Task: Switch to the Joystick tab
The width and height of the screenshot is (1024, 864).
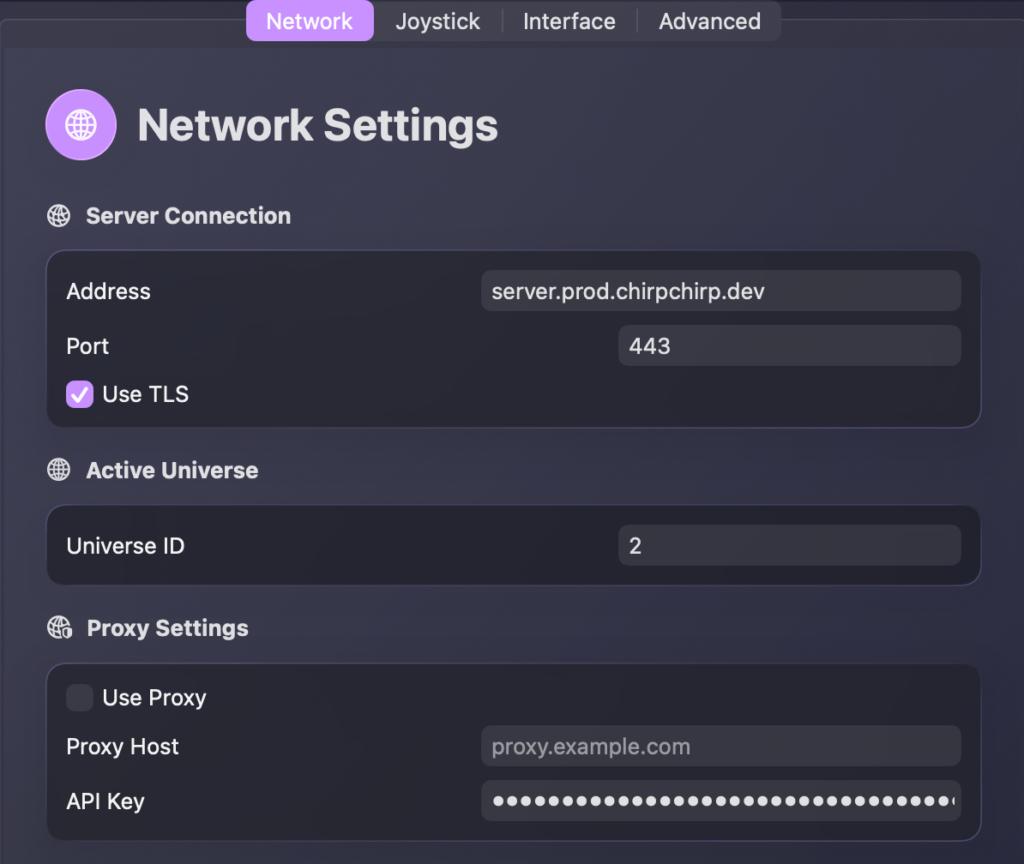Action: click(437, 21)
